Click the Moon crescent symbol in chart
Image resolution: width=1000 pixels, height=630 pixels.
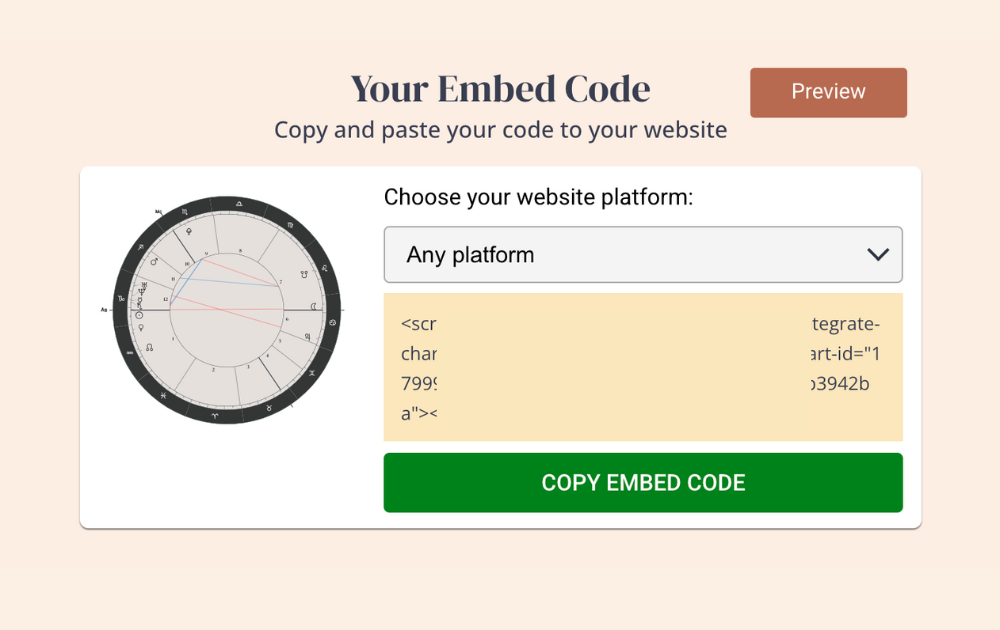click(313, 307)
